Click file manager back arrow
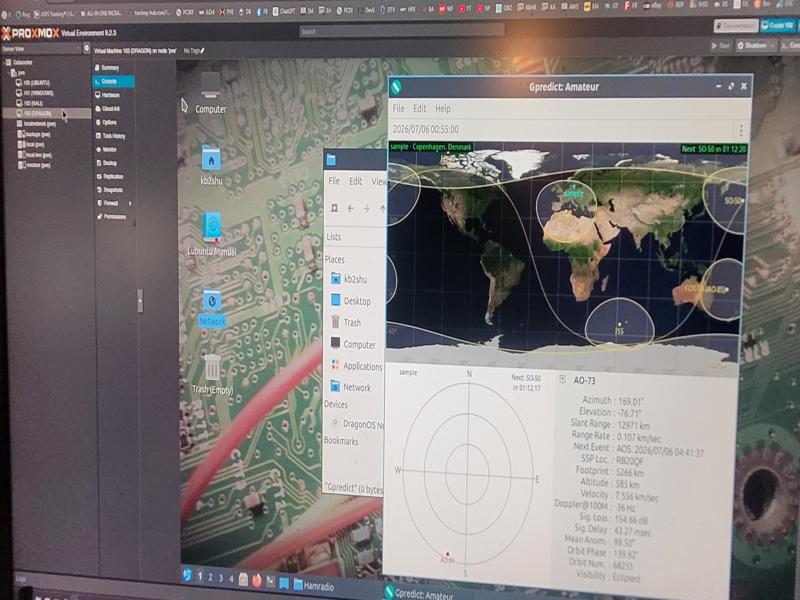This screenshot has width=800, height=600. (x=351, y=208)
